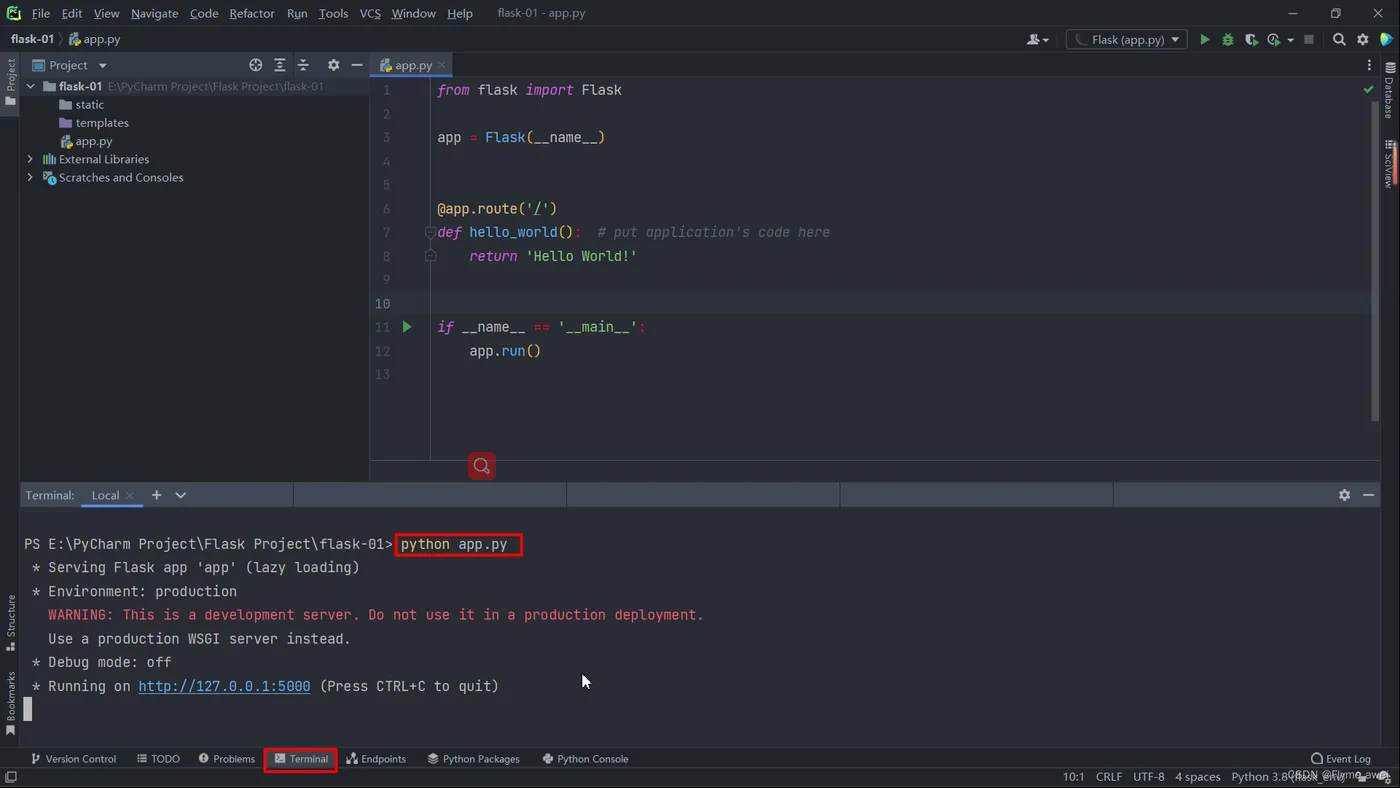Open the File menu
The width and height of the screenshot is (1400, 788).
[41, 13]
